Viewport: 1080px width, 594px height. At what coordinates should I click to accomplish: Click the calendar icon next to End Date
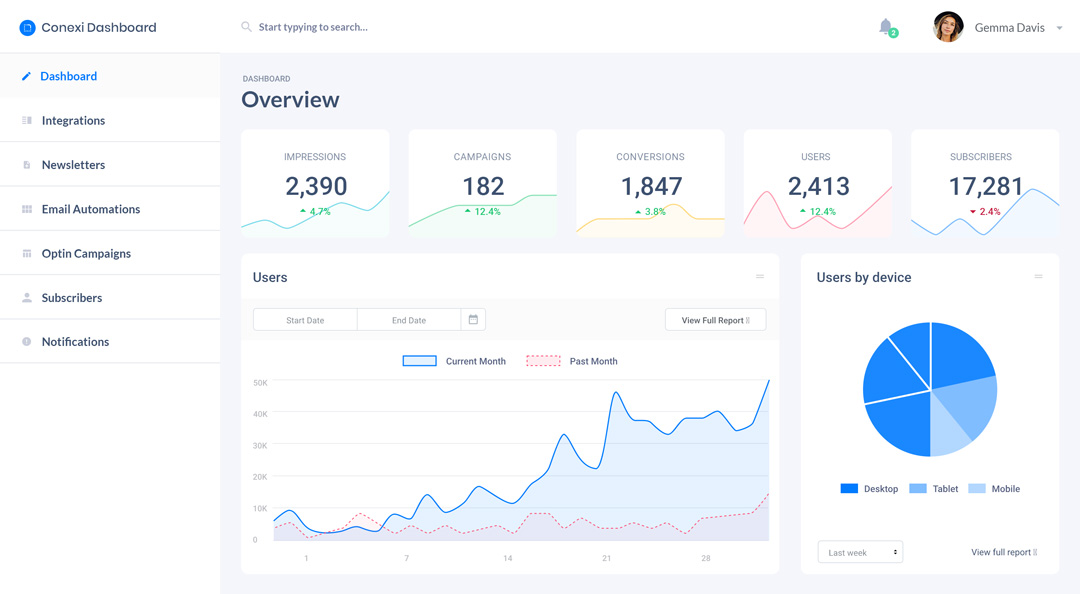472,319
